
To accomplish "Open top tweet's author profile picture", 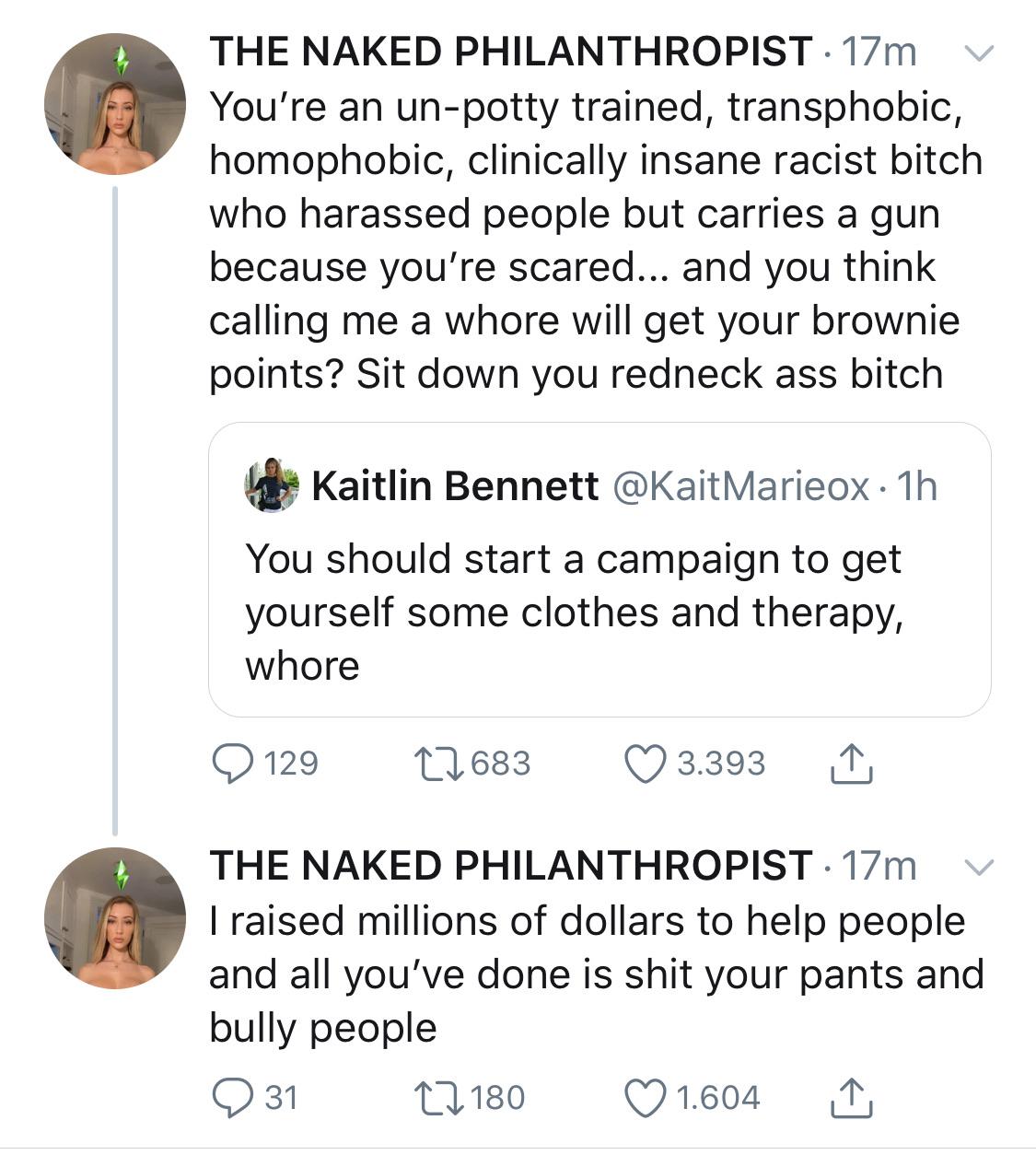I will 115,104.
